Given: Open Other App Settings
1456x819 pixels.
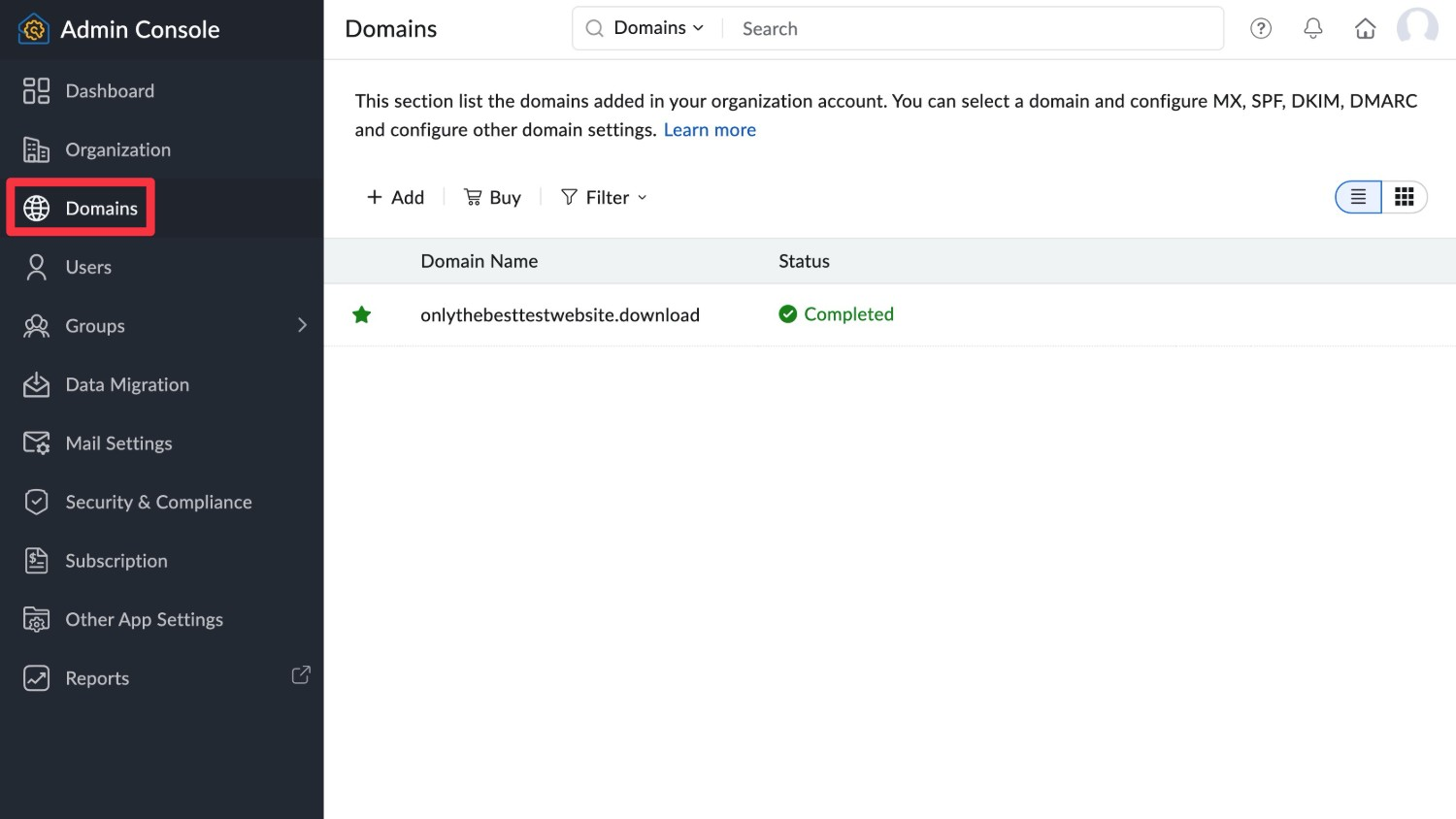Looking at the screenshot, I should [144, 619].
